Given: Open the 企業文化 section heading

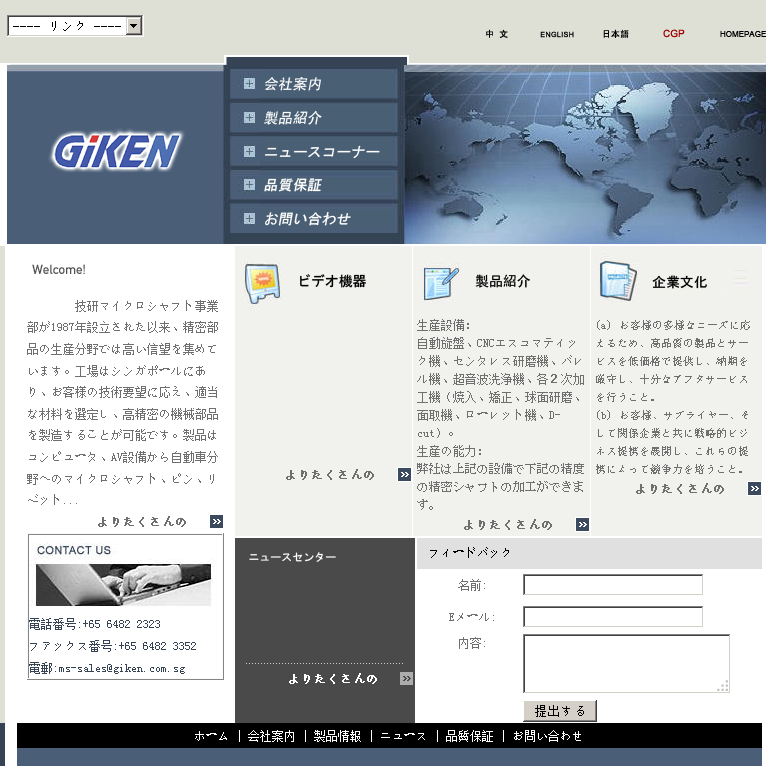Looking at the screenshot, I should (x=680, y=282).
